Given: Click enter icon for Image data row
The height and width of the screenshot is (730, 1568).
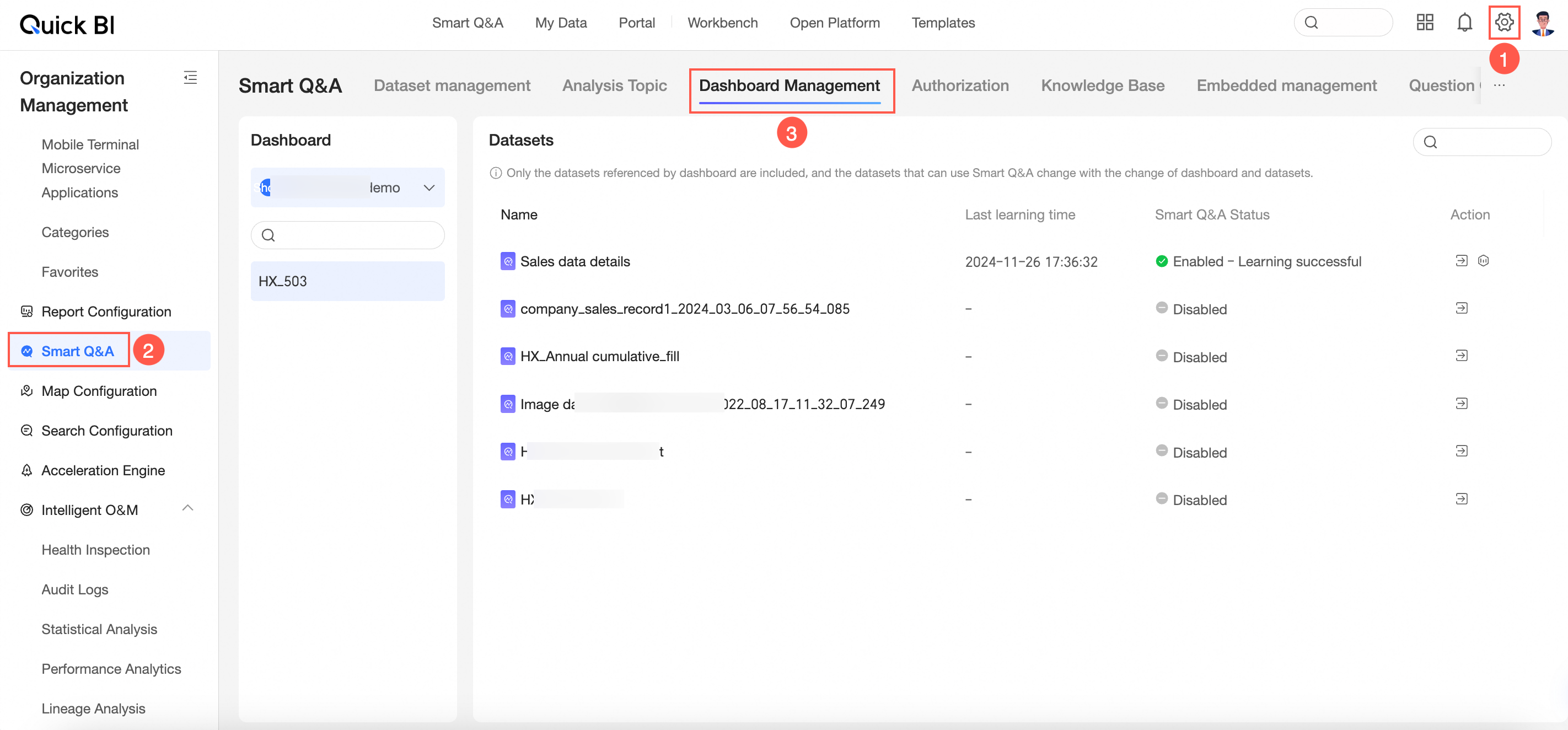Looking at the screenshot, I should [1462, 404].
